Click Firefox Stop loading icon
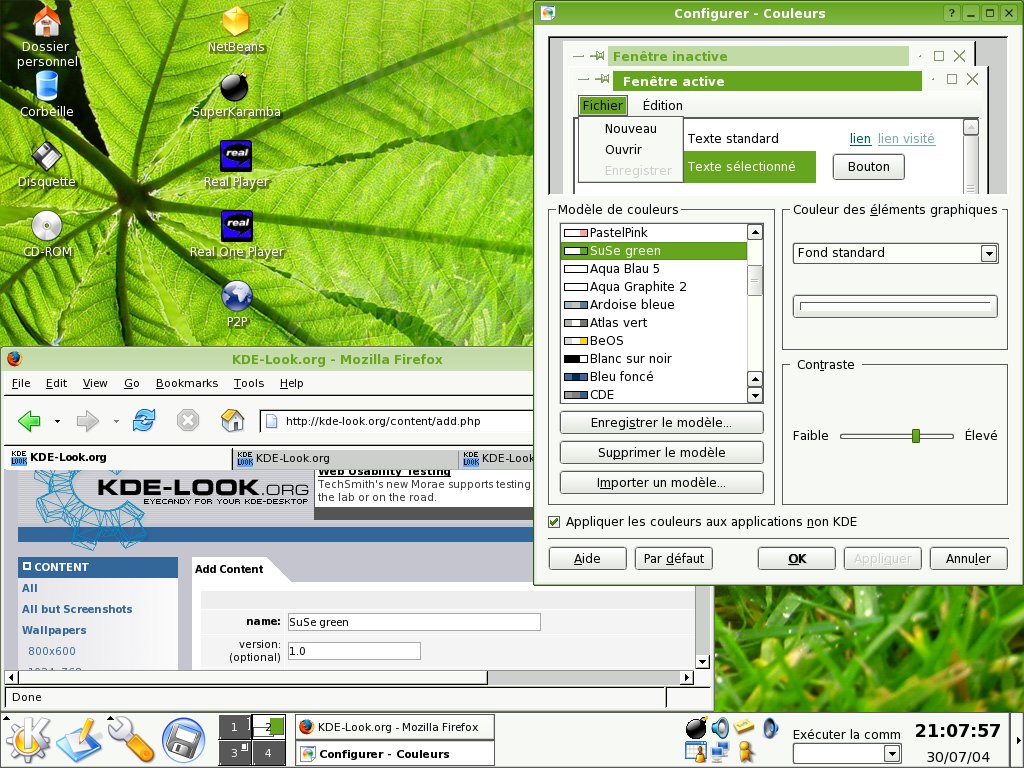The image size is (1024, 768). pyautogui.click(x=187, y=421)
